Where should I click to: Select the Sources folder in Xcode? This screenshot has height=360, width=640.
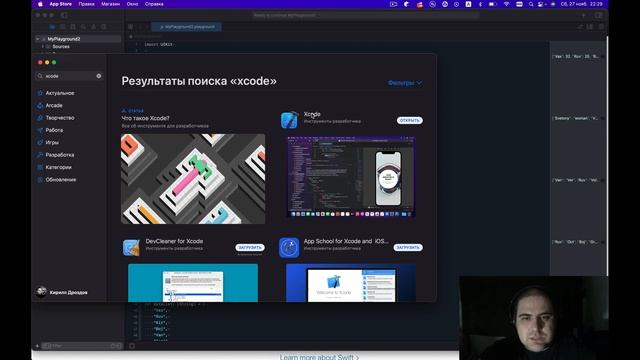[61, 47]
